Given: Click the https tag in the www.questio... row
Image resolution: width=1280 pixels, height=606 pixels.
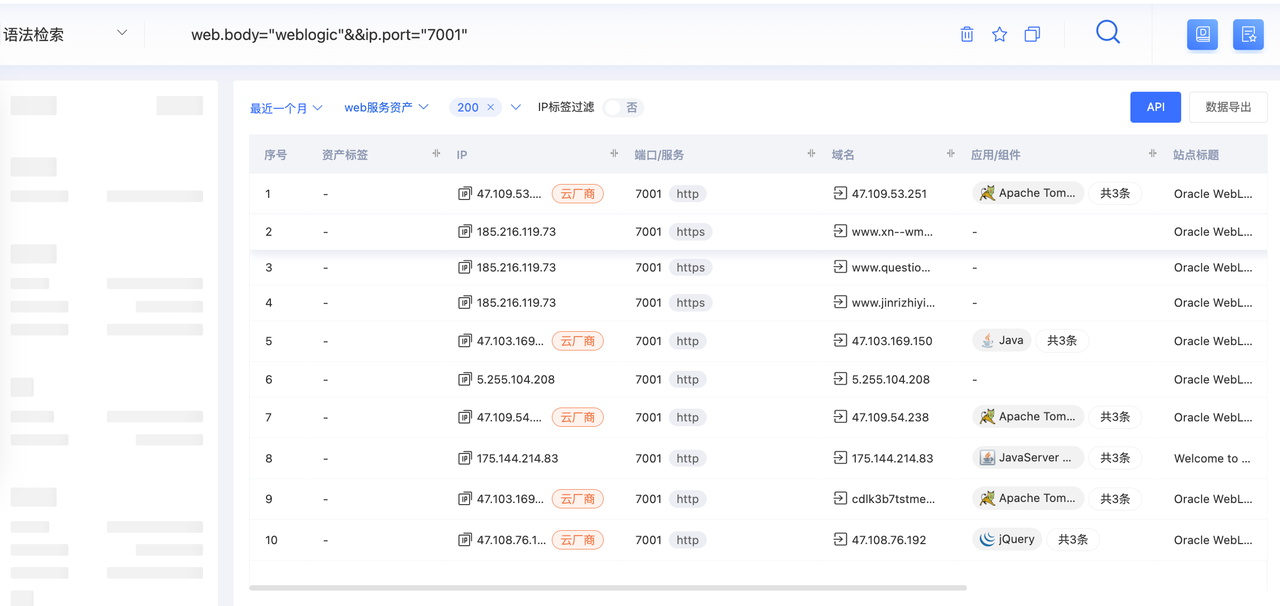Looking at the screenshot, I should pos(690,267).
